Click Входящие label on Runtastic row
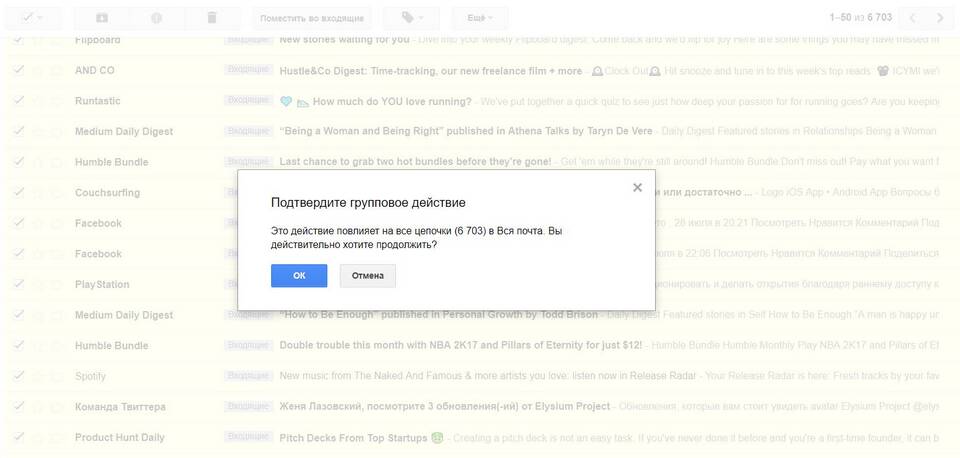The width and height of the screenshot is (960, 458). [x=248, y=100]
